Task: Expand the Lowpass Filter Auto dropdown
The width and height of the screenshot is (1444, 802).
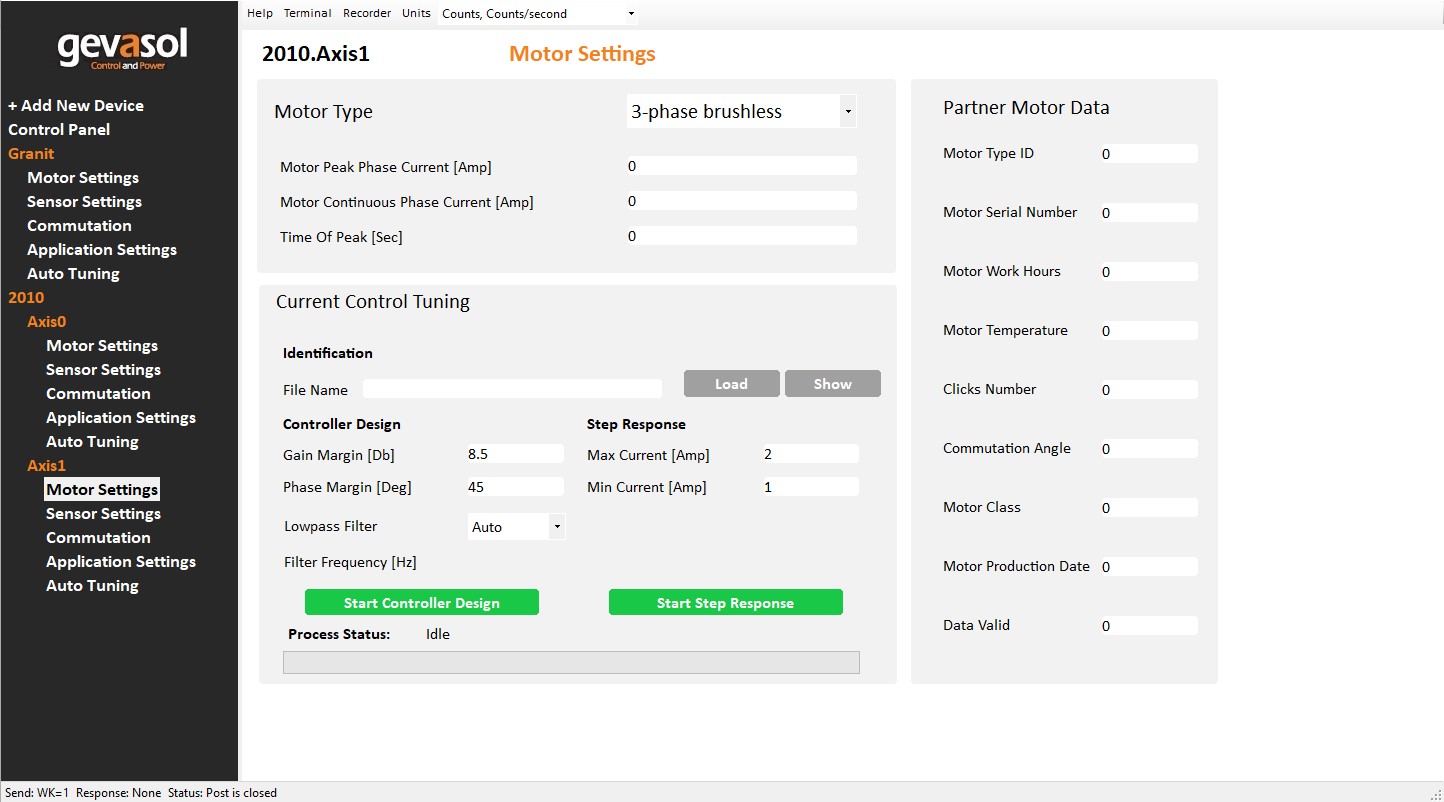Action: tap(516, 527)
